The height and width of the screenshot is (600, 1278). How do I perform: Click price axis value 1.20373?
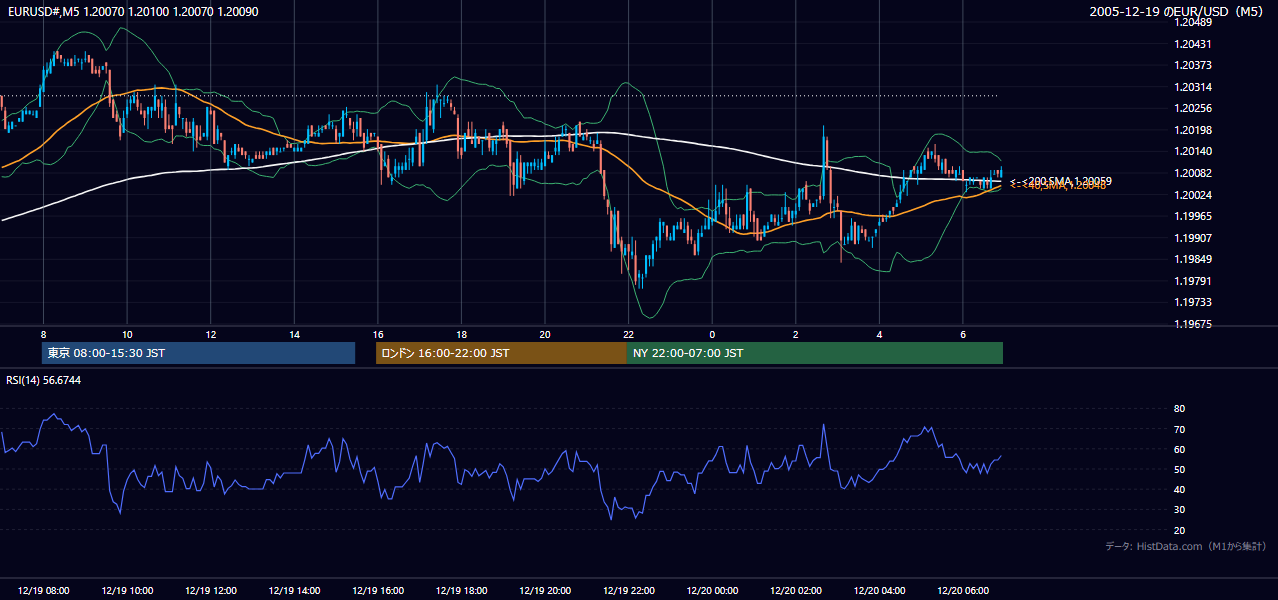tap(1192, 65)
